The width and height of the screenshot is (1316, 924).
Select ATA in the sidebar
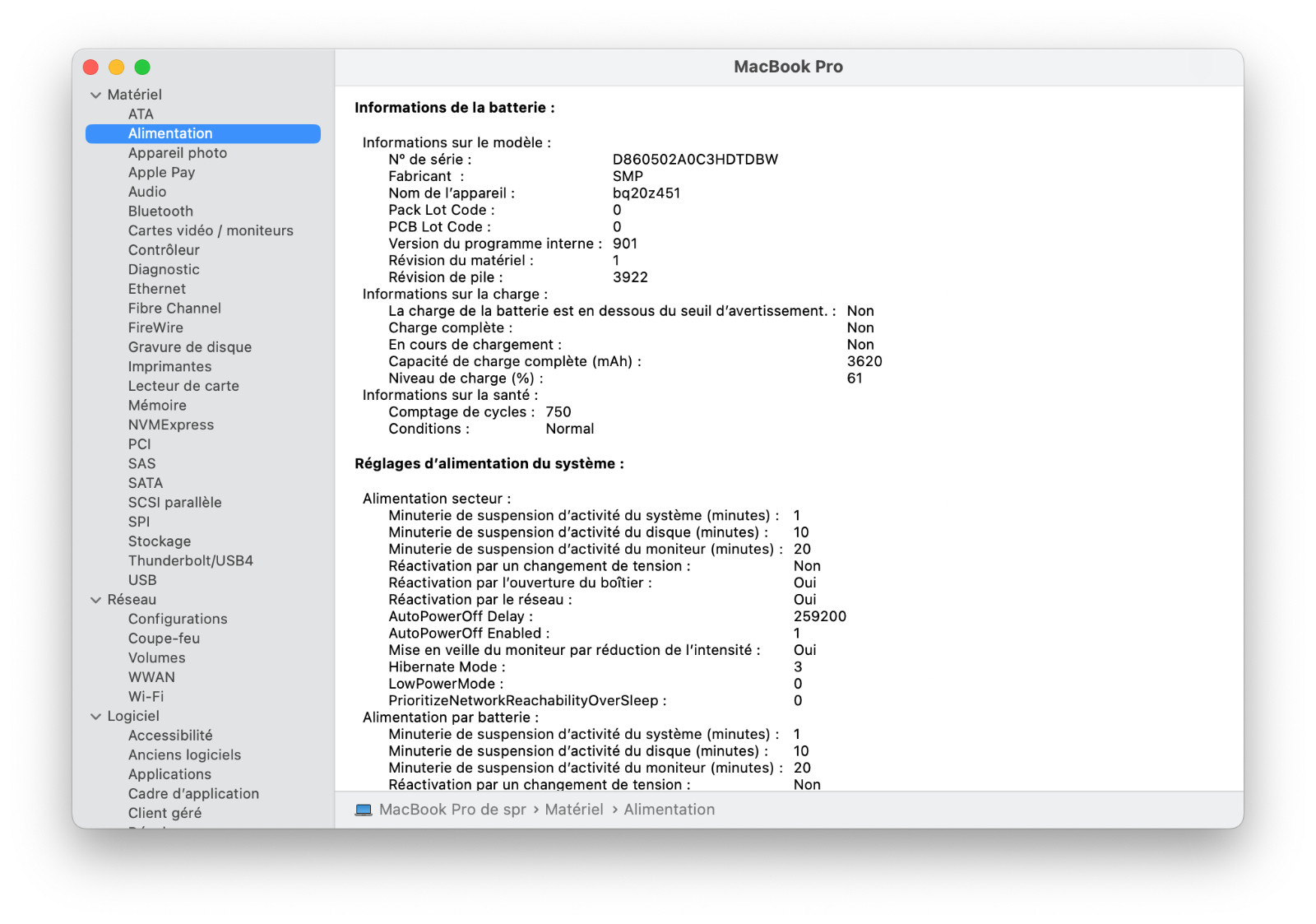pos(141,114)
